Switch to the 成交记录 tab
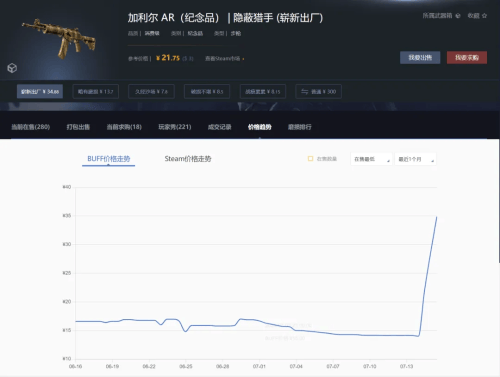 pyautogui.click(x=219, y=127)
